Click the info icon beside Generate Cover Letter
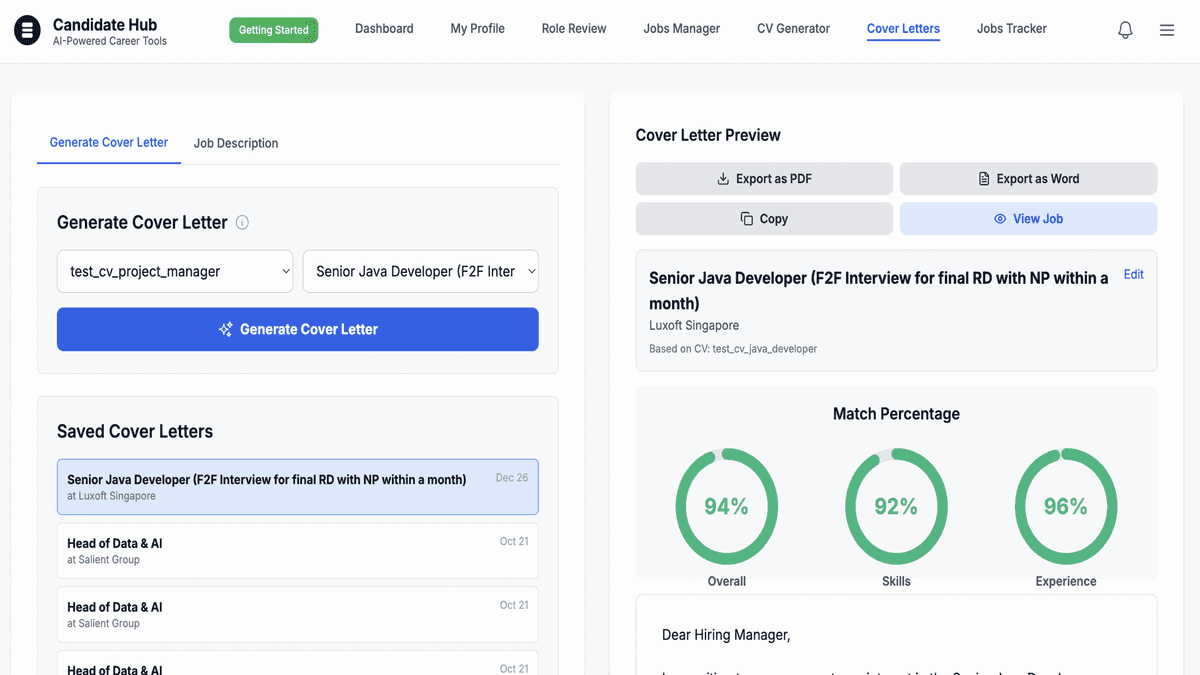 (x=242, y=223)
